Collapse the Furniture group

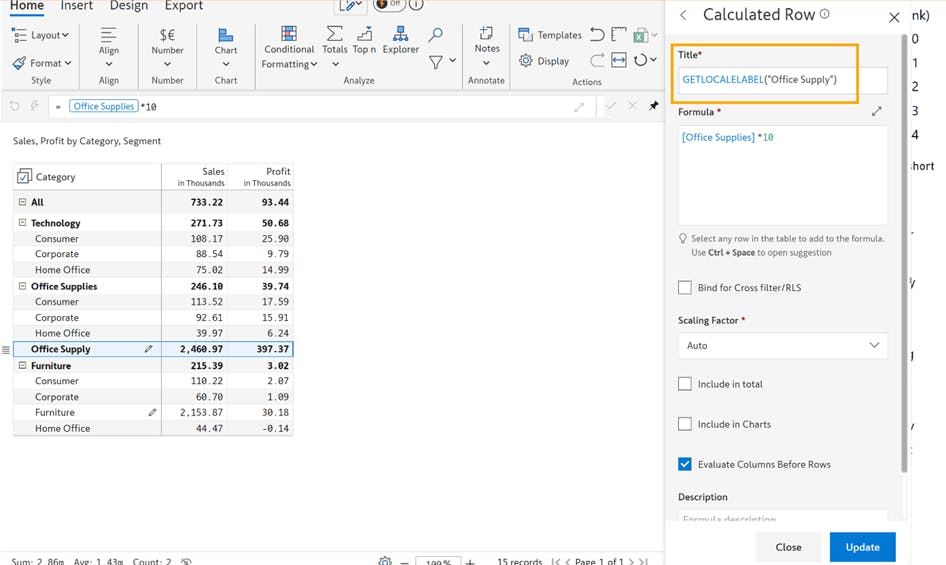(22, 365)
